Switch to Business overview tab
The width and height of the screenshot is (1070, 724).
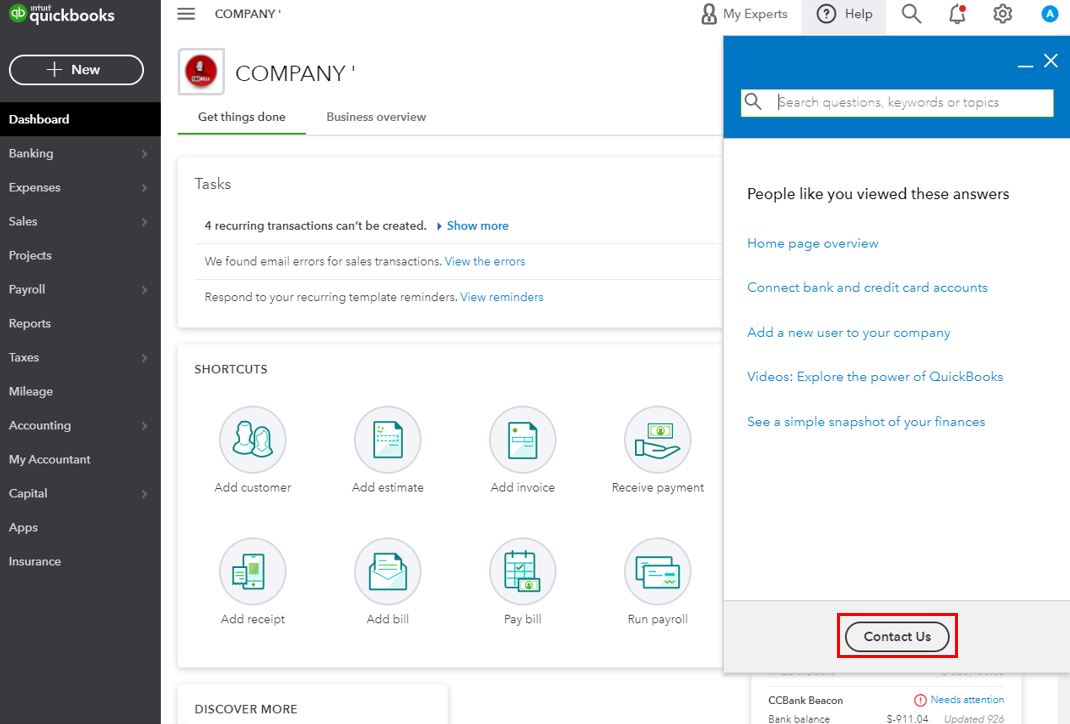pyautogui.click(x=376, y=117)
